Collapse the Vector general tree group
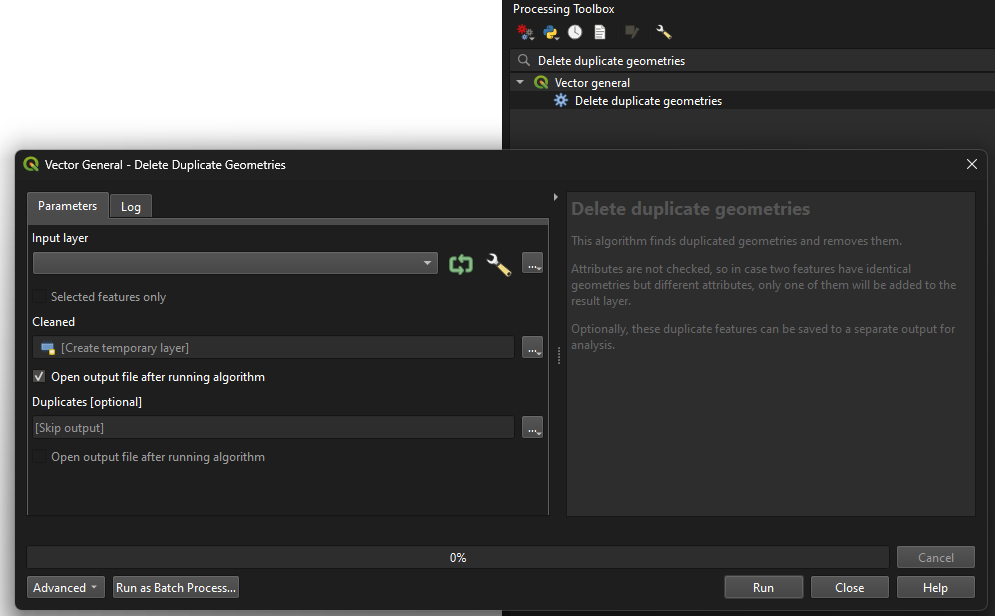The height and width of the screenshot is (616, 995). [520, 83]
